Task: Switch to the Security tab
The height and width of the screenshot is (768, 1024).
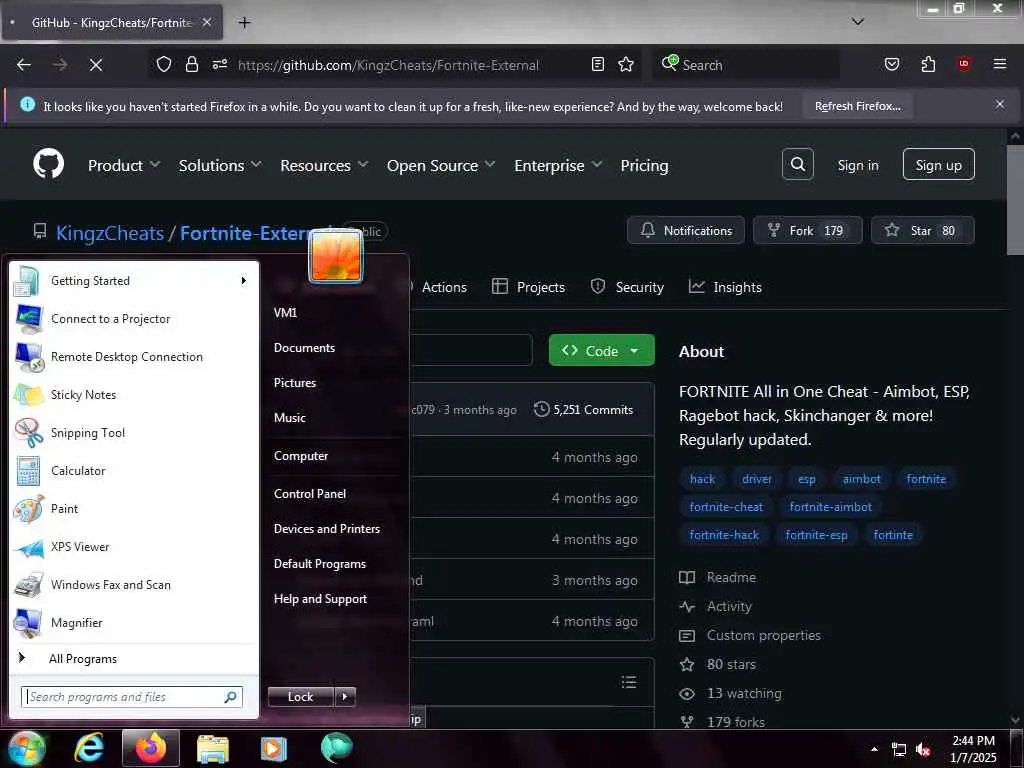Action: coord(627,287)
